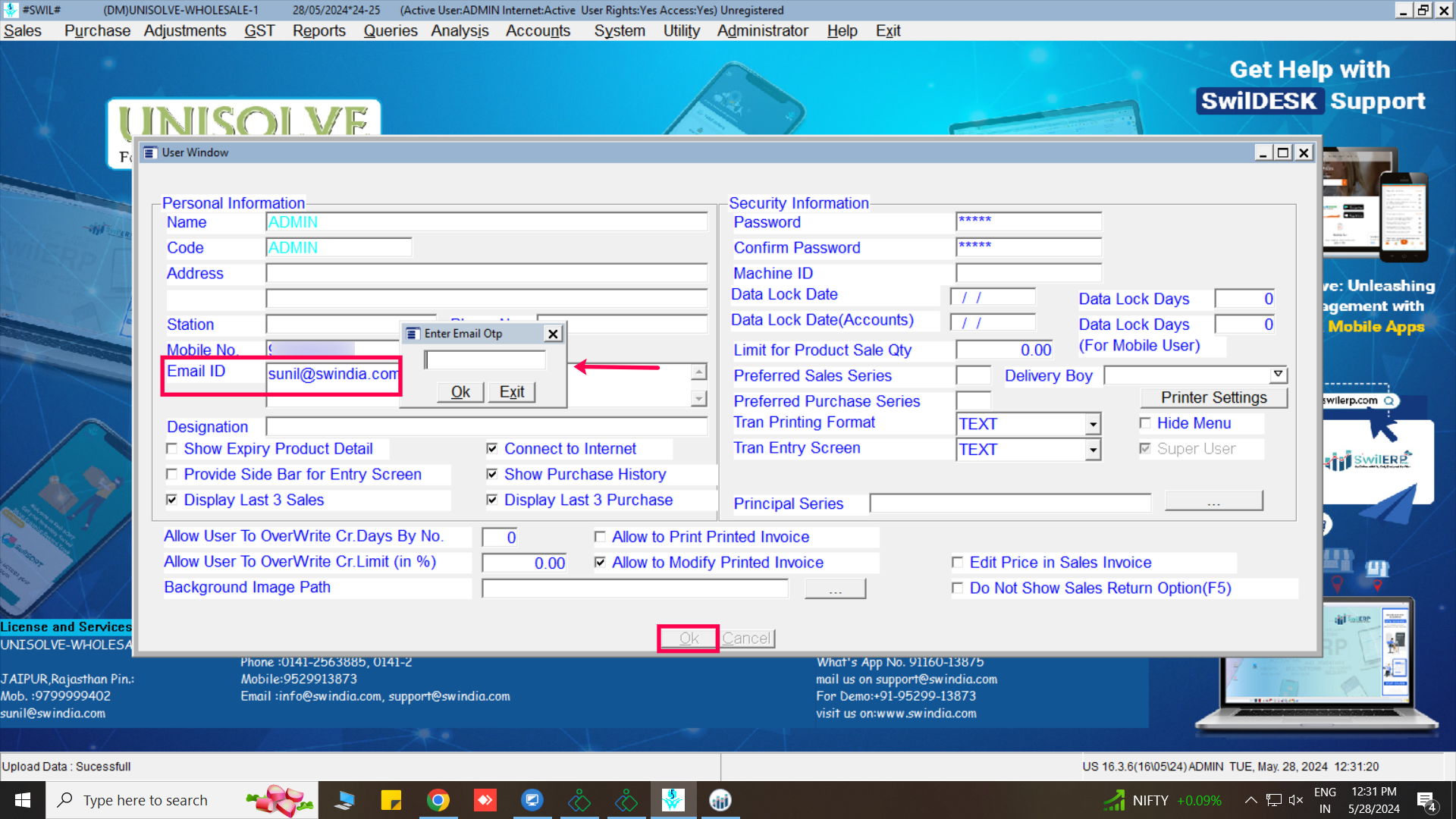Click the language indicator ENG IN
The height and width of the screenshot is (819, 1456).
(x=1325, y=800)
